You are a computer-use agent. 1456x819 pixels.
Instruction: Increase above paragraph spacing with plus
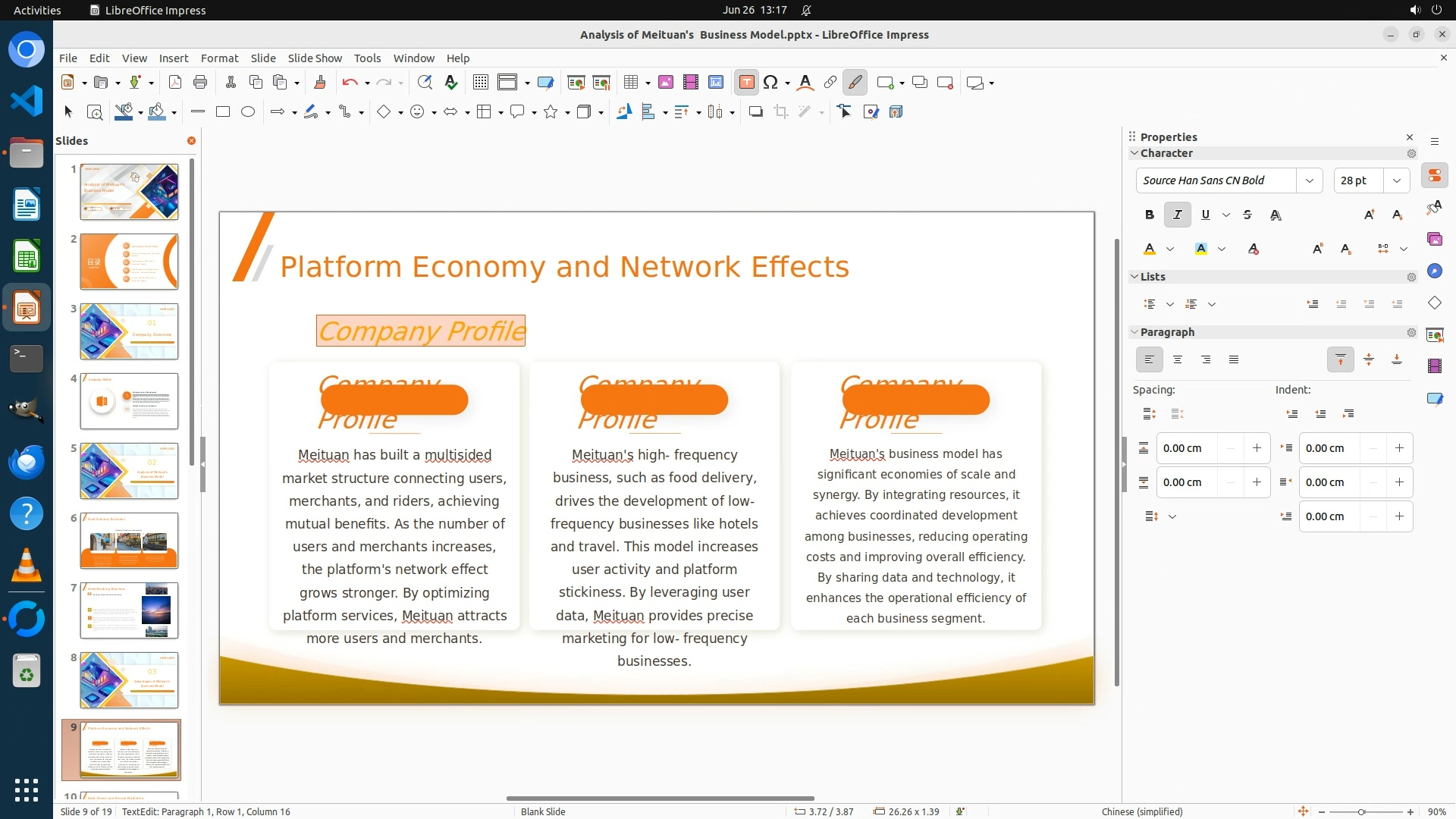[1257, 448]
